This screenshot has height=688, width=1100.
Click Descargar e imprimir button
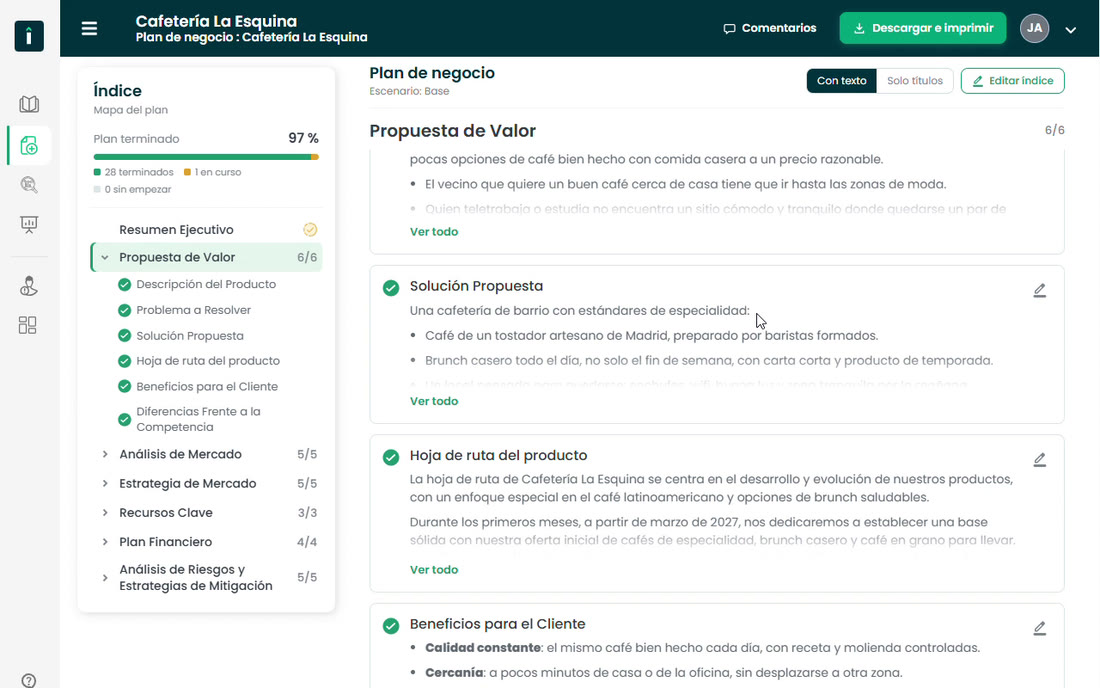(x=923, y=28)
